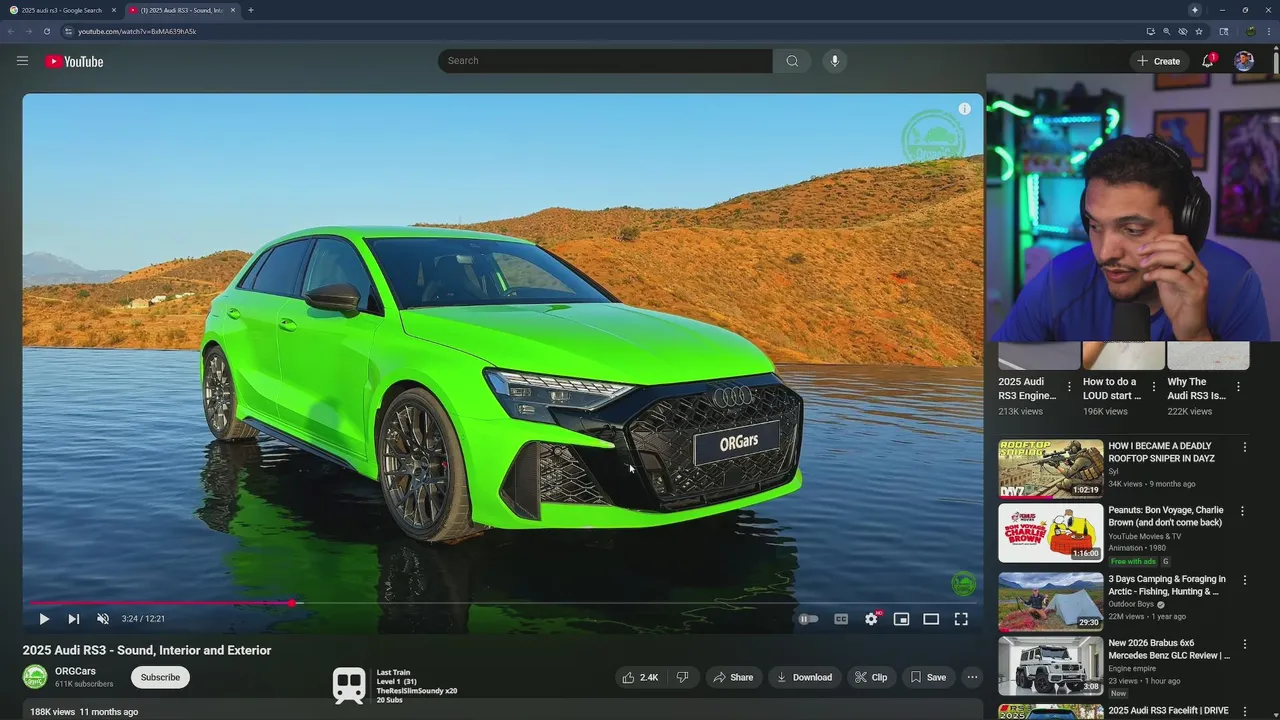
Task: Play the video
Action: pyautogui.click(x=44, y=619)
